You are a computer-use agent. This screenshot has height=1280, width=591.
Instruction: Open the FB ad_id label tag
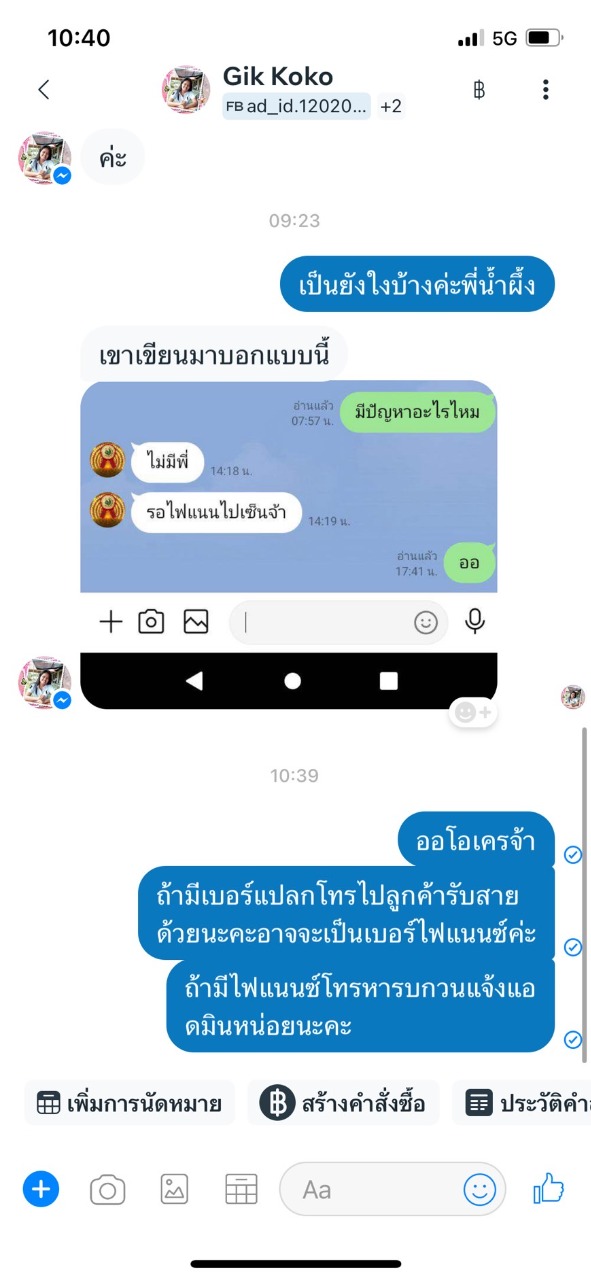(x=297, y=106)
